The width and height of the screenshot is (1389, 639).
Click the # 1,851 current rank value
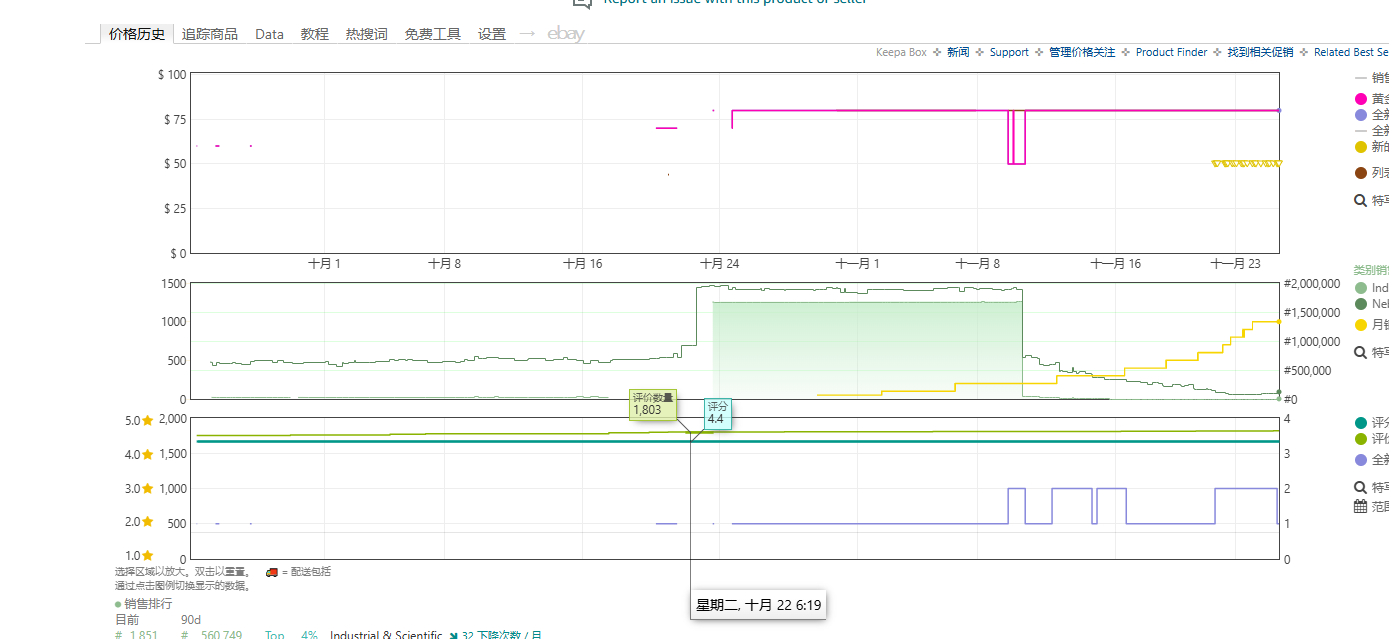[136, 635]
